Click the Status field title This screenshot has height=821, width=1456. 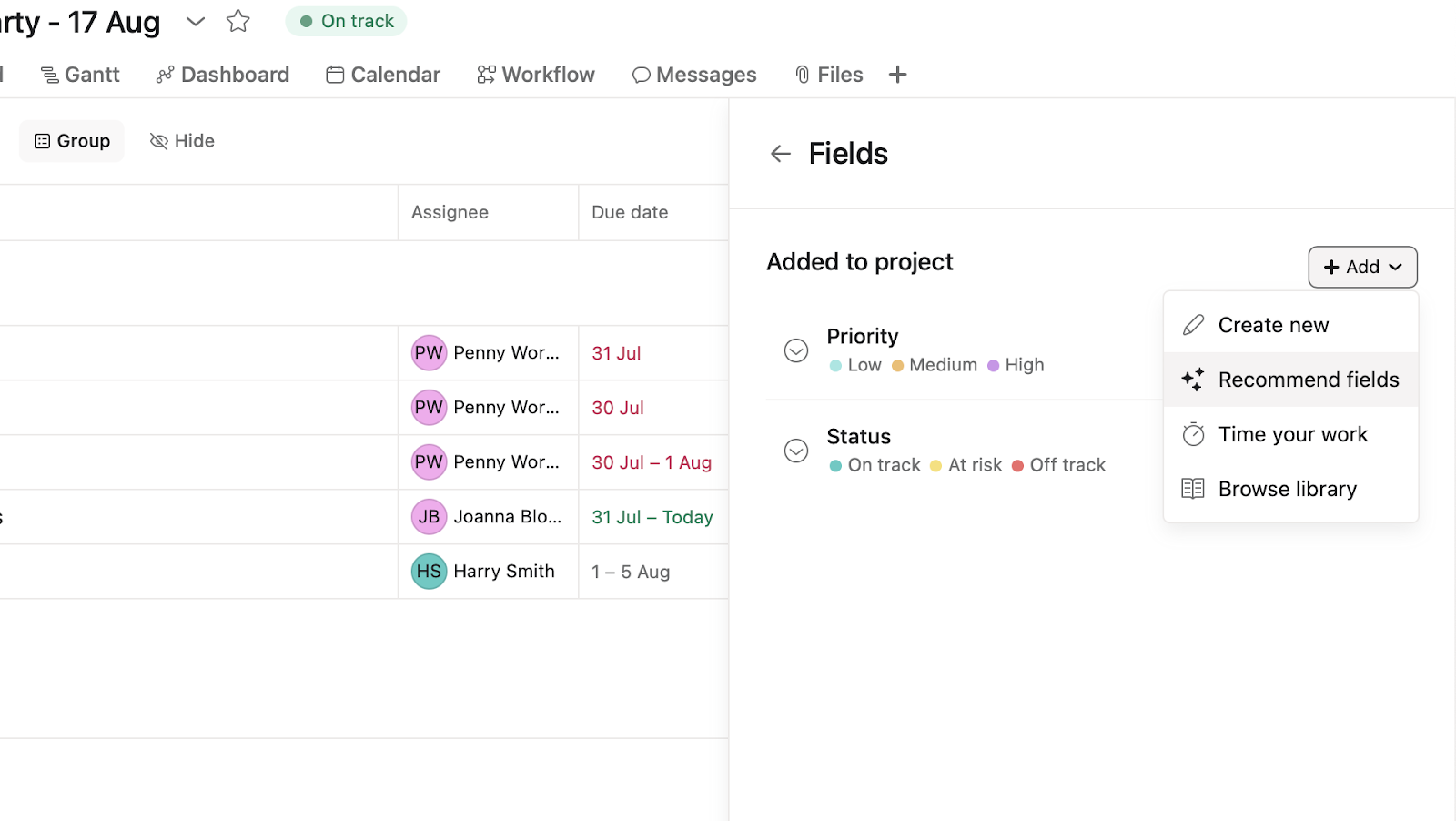(858, 436)
